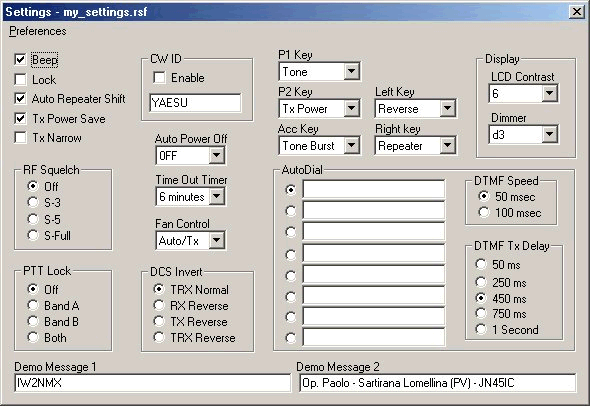Select the second AutoDial radio button
The image size is (590, 406).
(290, 211)
